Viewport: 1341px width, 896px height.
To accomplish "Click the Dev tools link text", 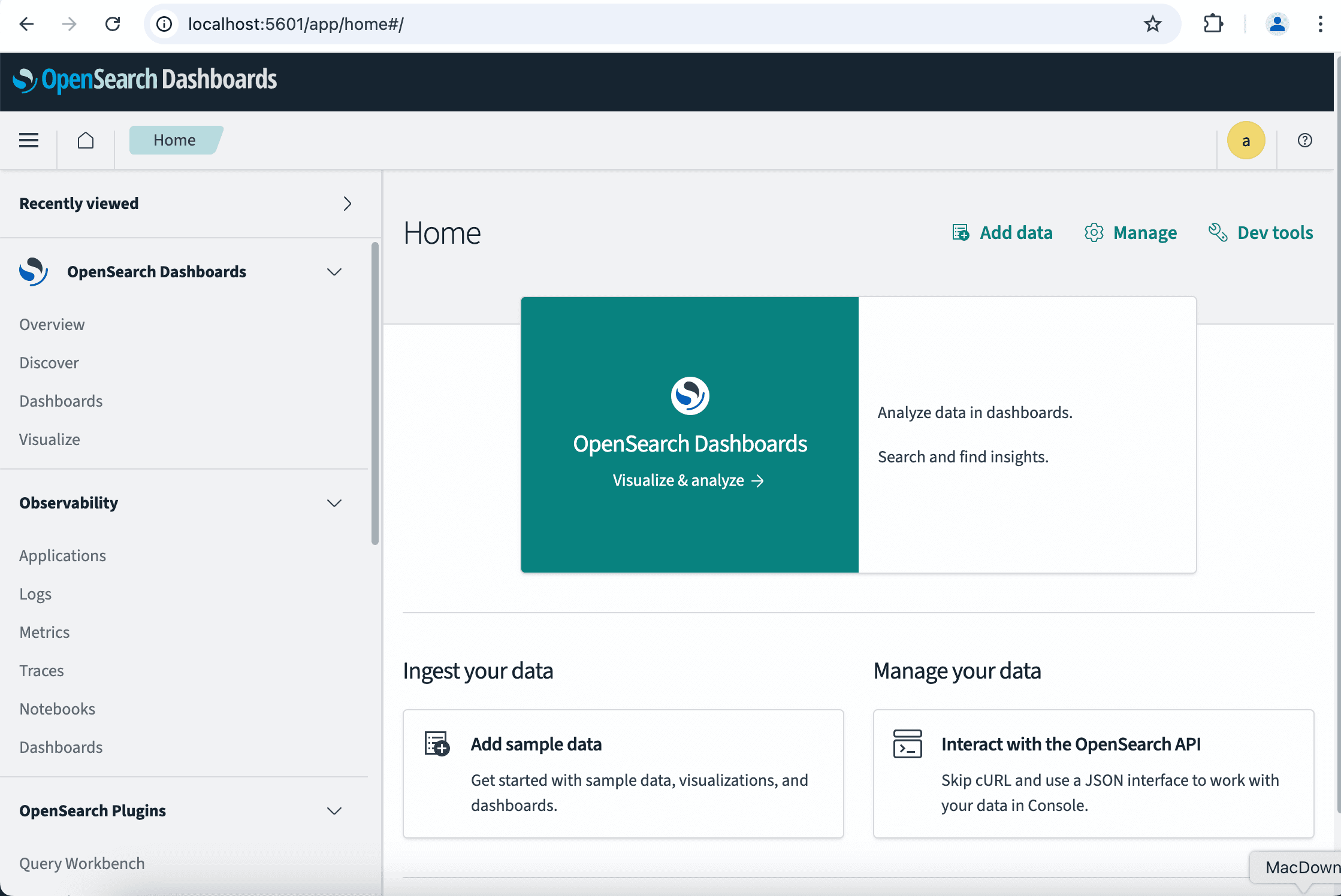I will [x=1275, y=232].
